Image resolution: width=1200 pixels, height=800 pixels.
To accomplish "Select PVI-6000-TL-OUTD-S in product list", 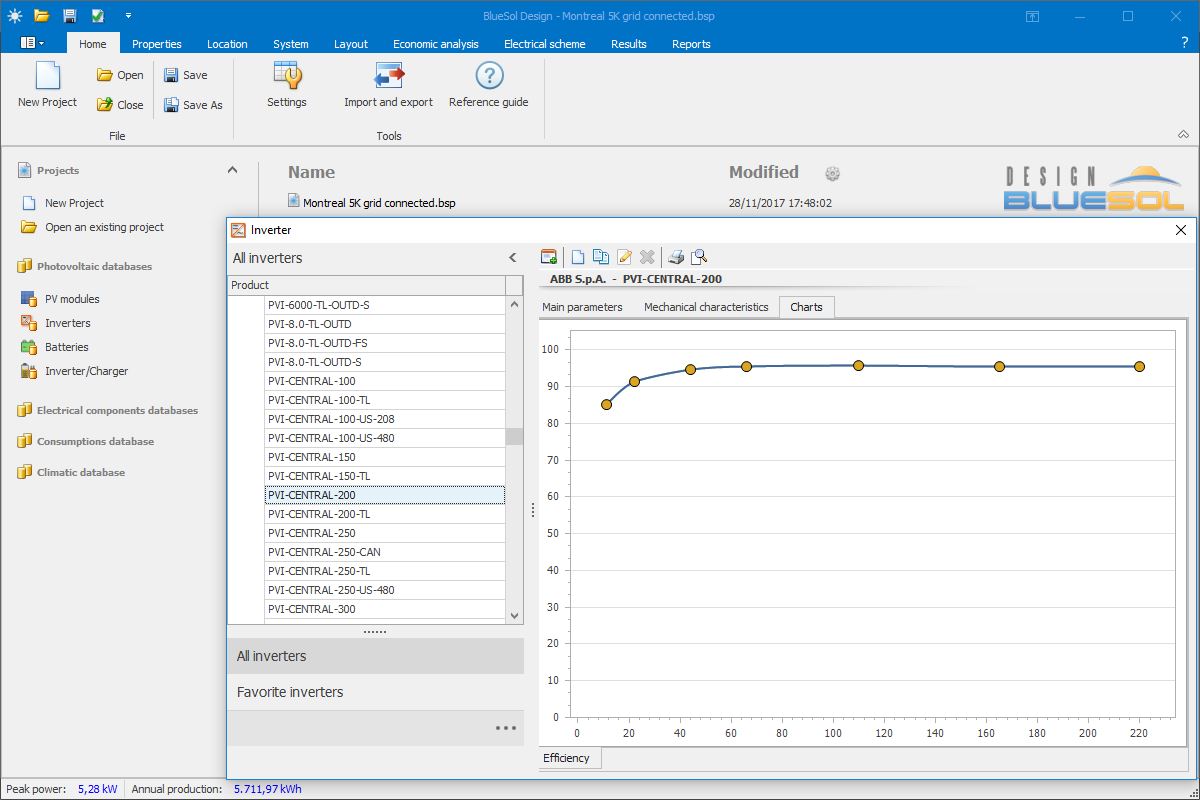I will [x=385, y=305].
